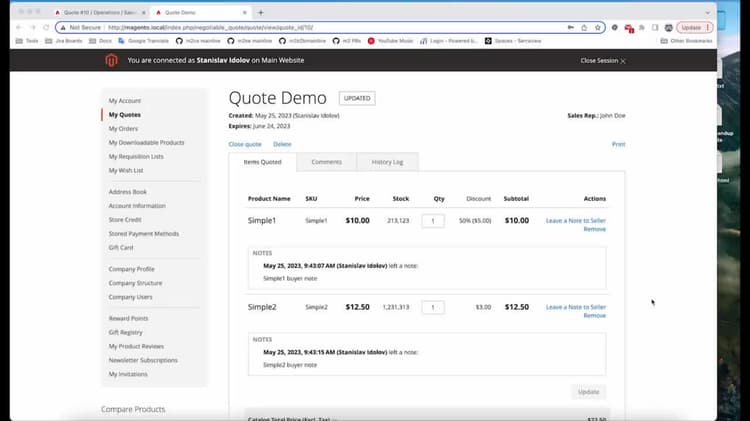This screenshot has height=421, width=750.
Task: Open Store Credit in the sidebar
Action: (x=125, y=220)
